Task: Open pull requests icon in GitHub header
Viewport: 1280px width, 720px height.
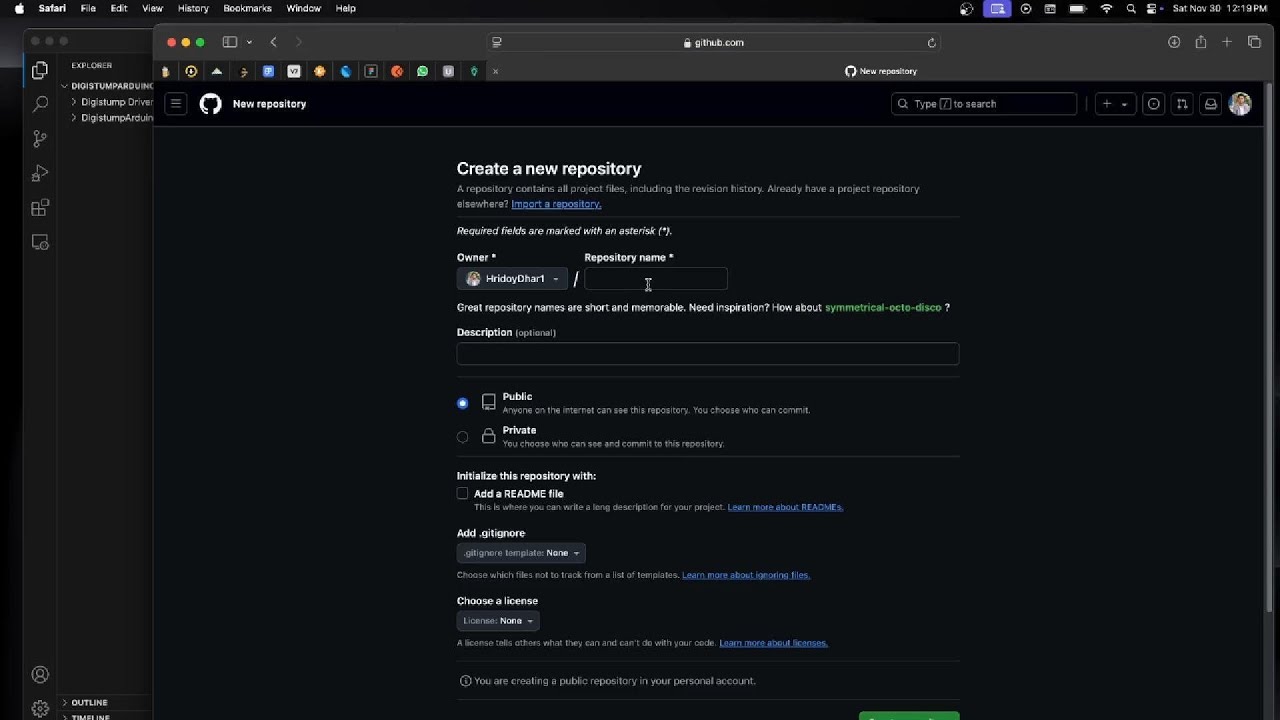Action: click(x=1182, y=104)
